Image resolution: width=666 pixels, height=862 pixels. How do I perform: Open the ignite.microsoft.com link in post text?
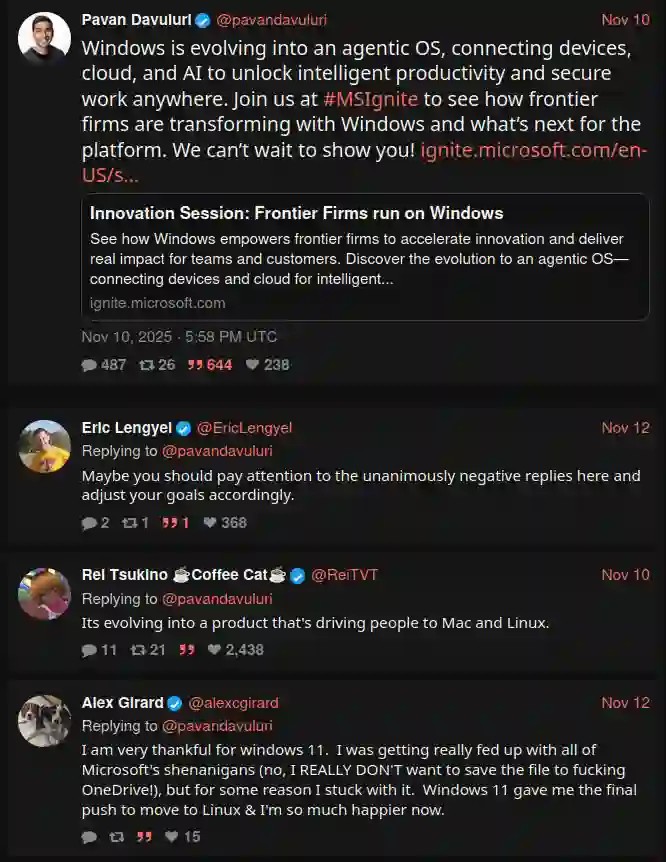tap(533, 151)
